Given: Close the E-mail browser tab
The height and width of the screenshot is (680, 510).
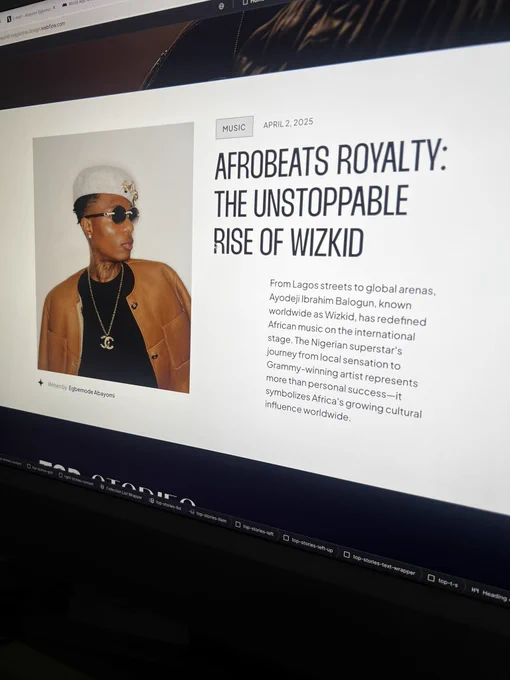Looking at the screenshot, I should [54, 8].
